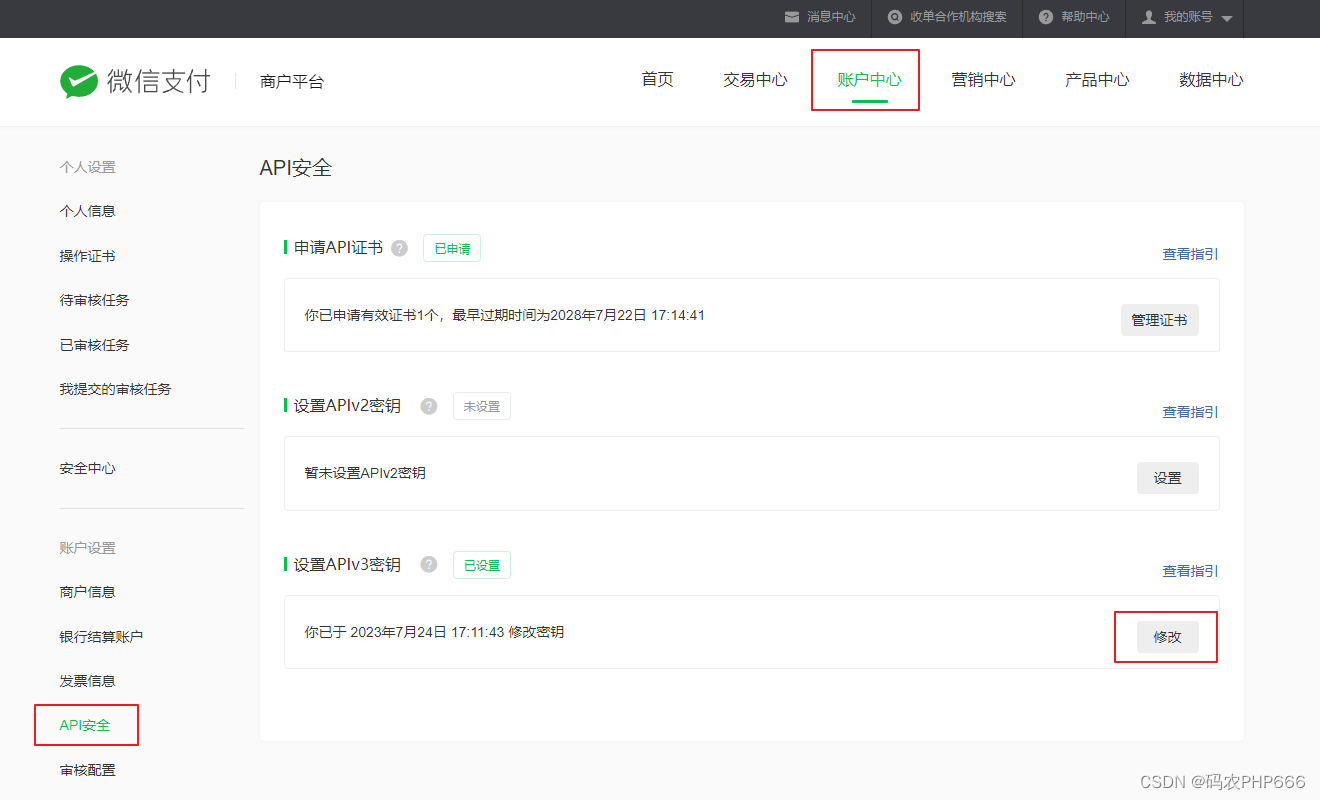
Task: Open the 帮助中心 help icon
Action: pyautogui.click(x=1046, y=17)
